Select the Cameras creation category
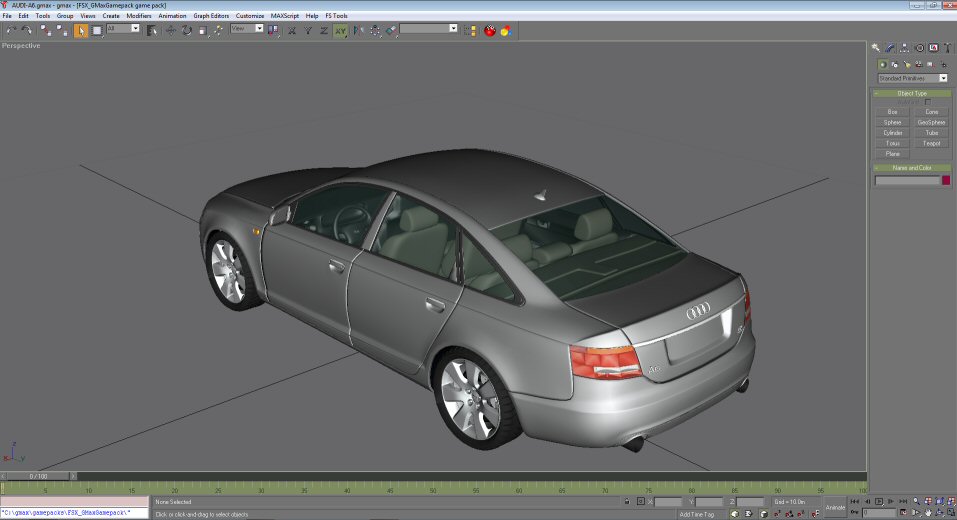Screen dimensions: 957x520 pyautogui.click(x=919, y=65)
